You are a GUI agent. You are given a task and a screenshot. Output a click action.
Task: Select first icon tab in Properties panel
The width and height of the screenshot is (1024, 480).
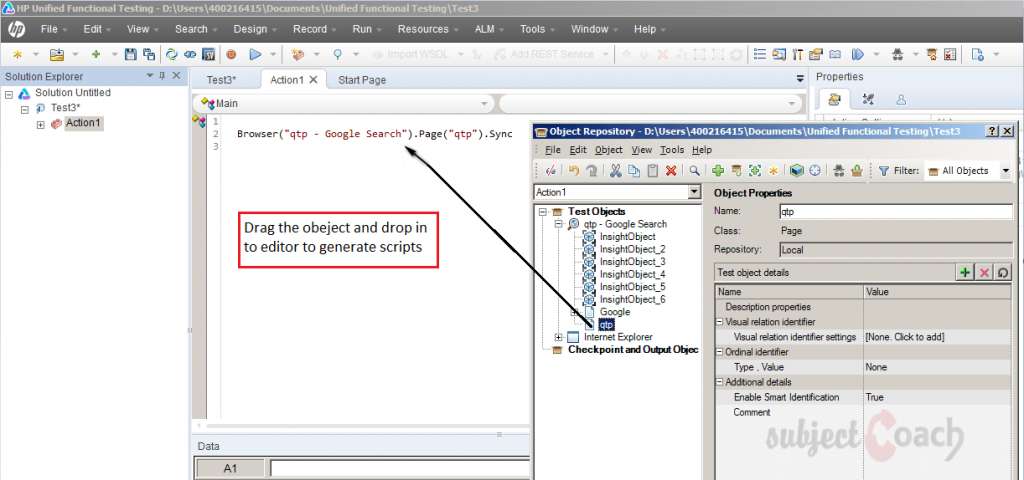click(834, 99)
